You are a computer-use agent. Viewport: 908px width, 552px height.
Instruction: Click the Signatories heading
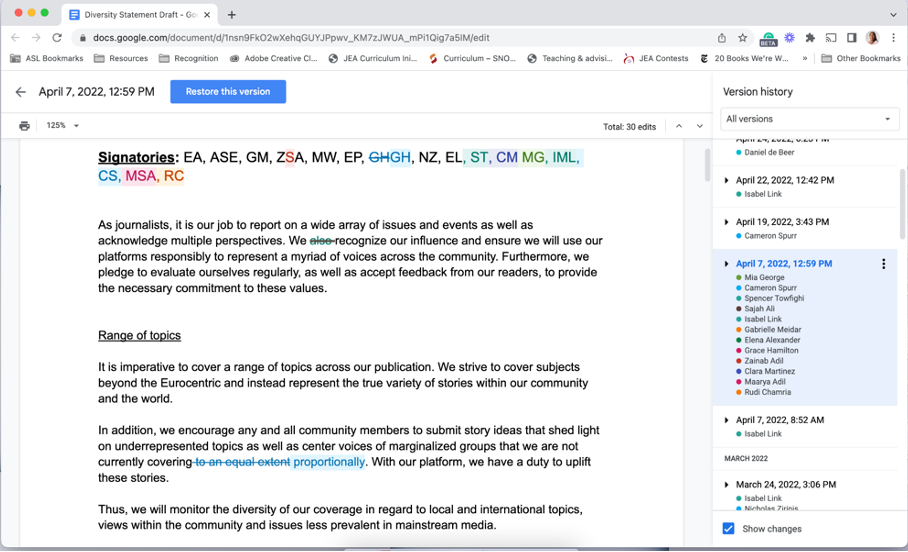[x=136, y=158]
